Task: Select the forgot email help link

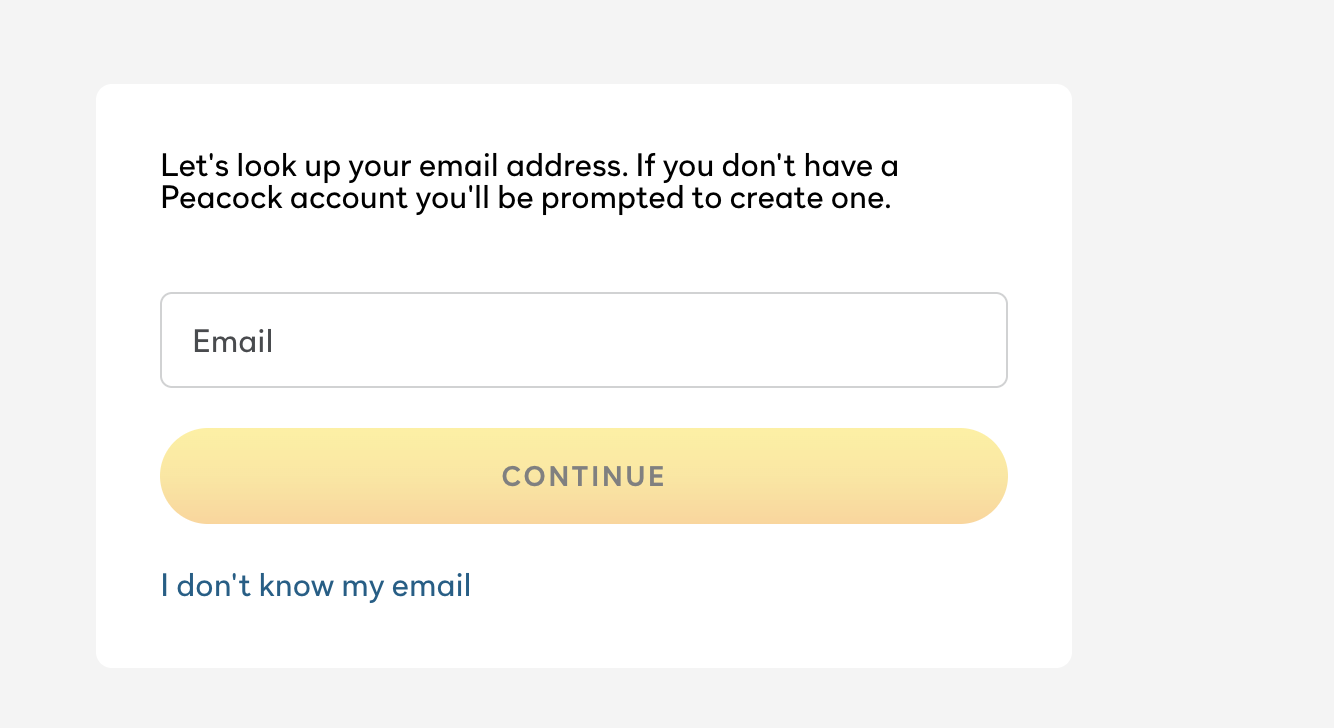Action: coord(315,585)
